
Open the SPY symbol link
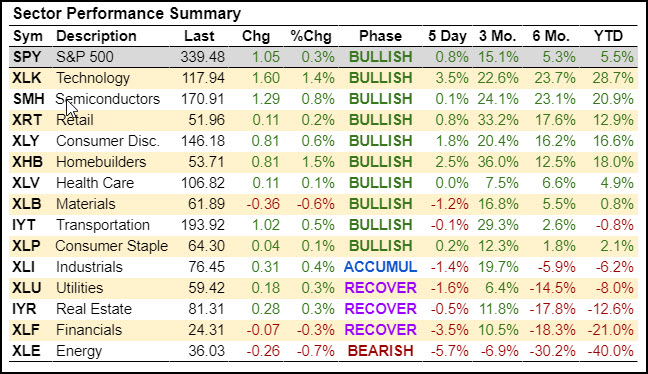click(27, 57)
